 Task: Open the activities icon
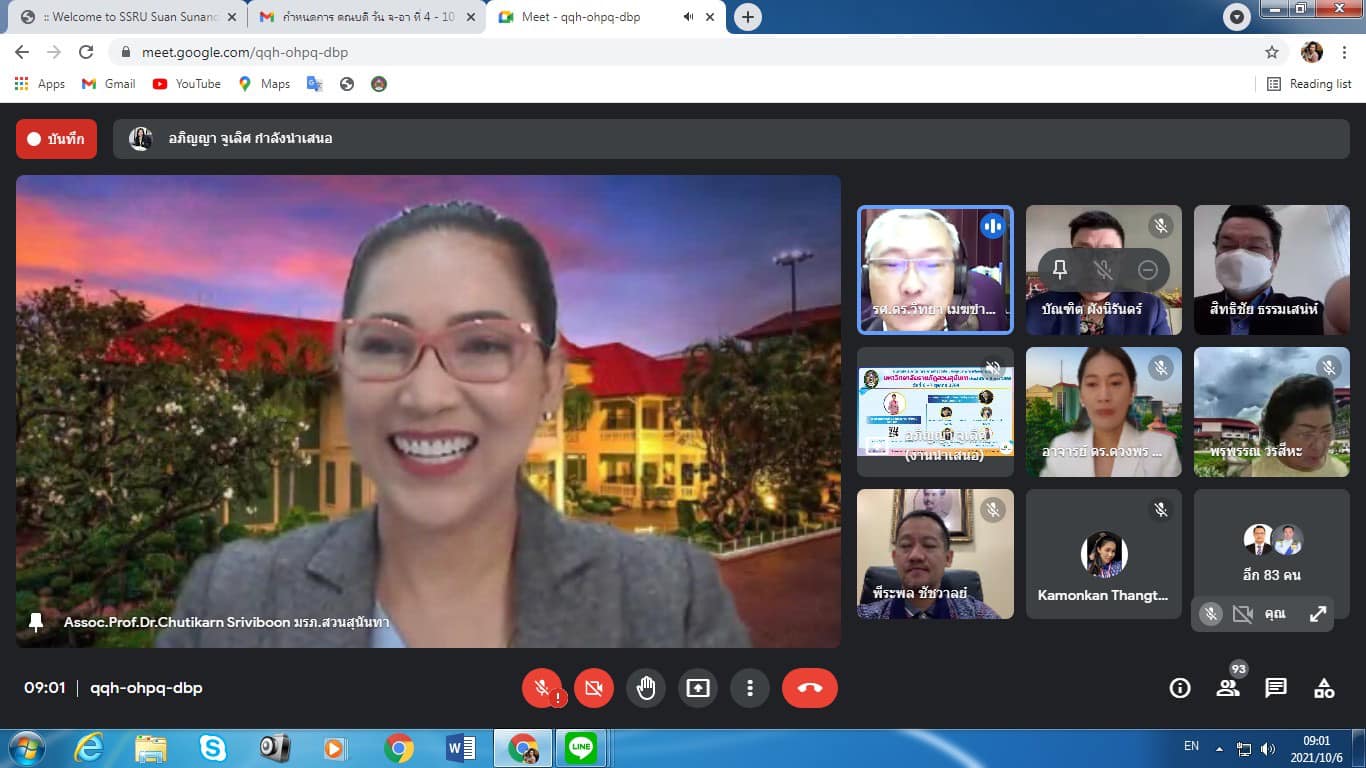click(1324, 688)
